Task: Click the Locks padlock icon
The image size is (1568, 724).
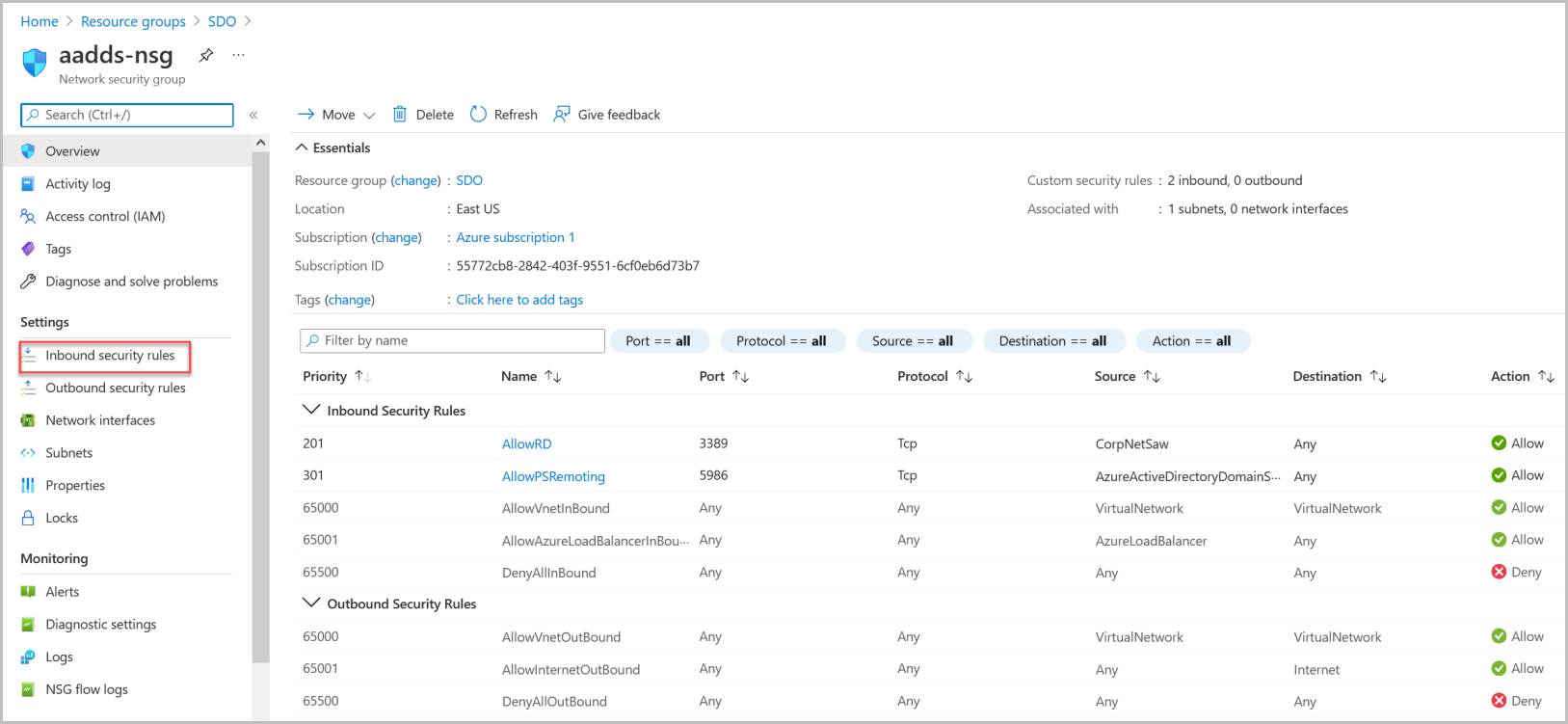Action: coord(28,518)
